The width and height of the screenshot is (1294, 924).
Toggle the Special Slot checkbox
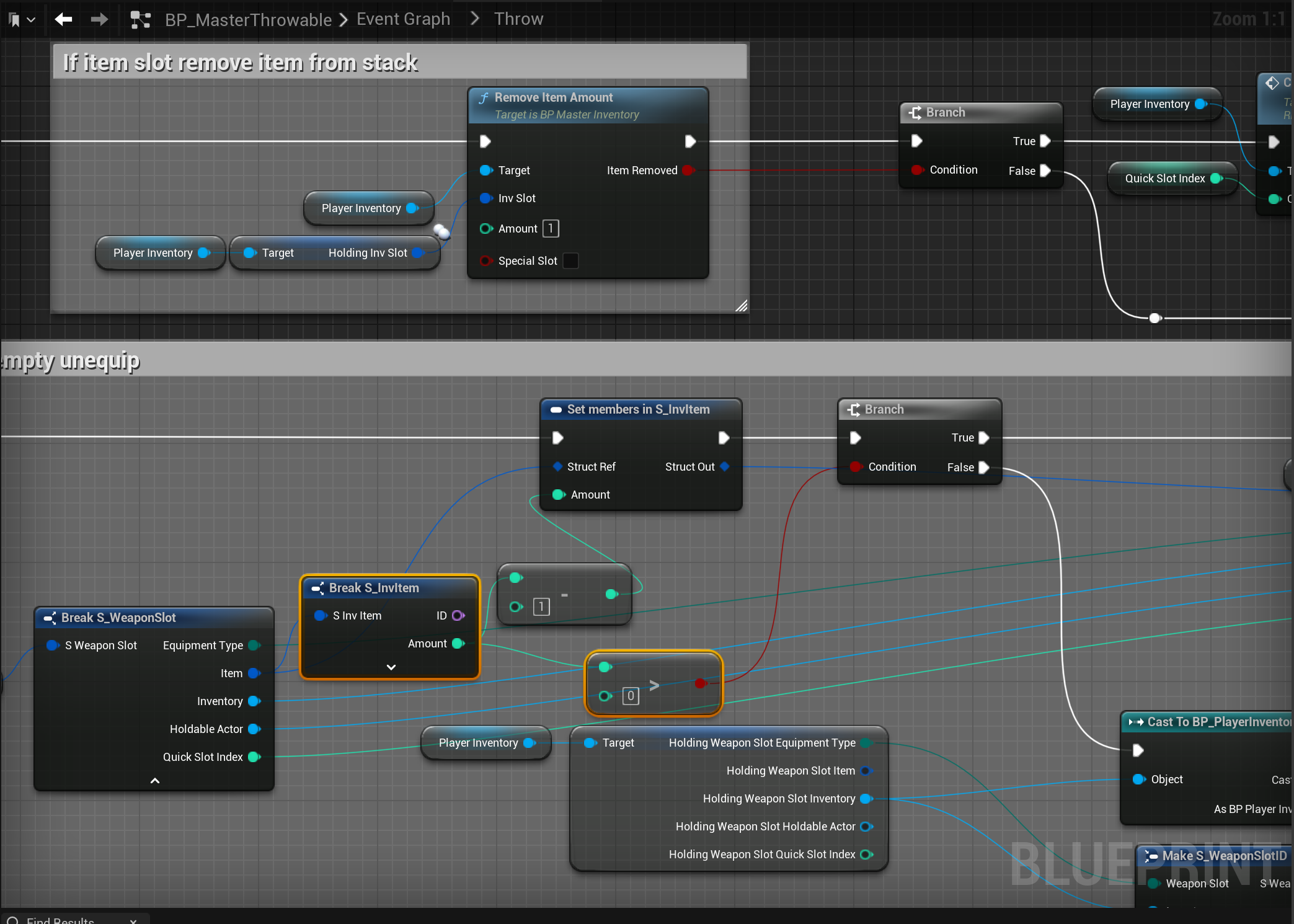570,261
